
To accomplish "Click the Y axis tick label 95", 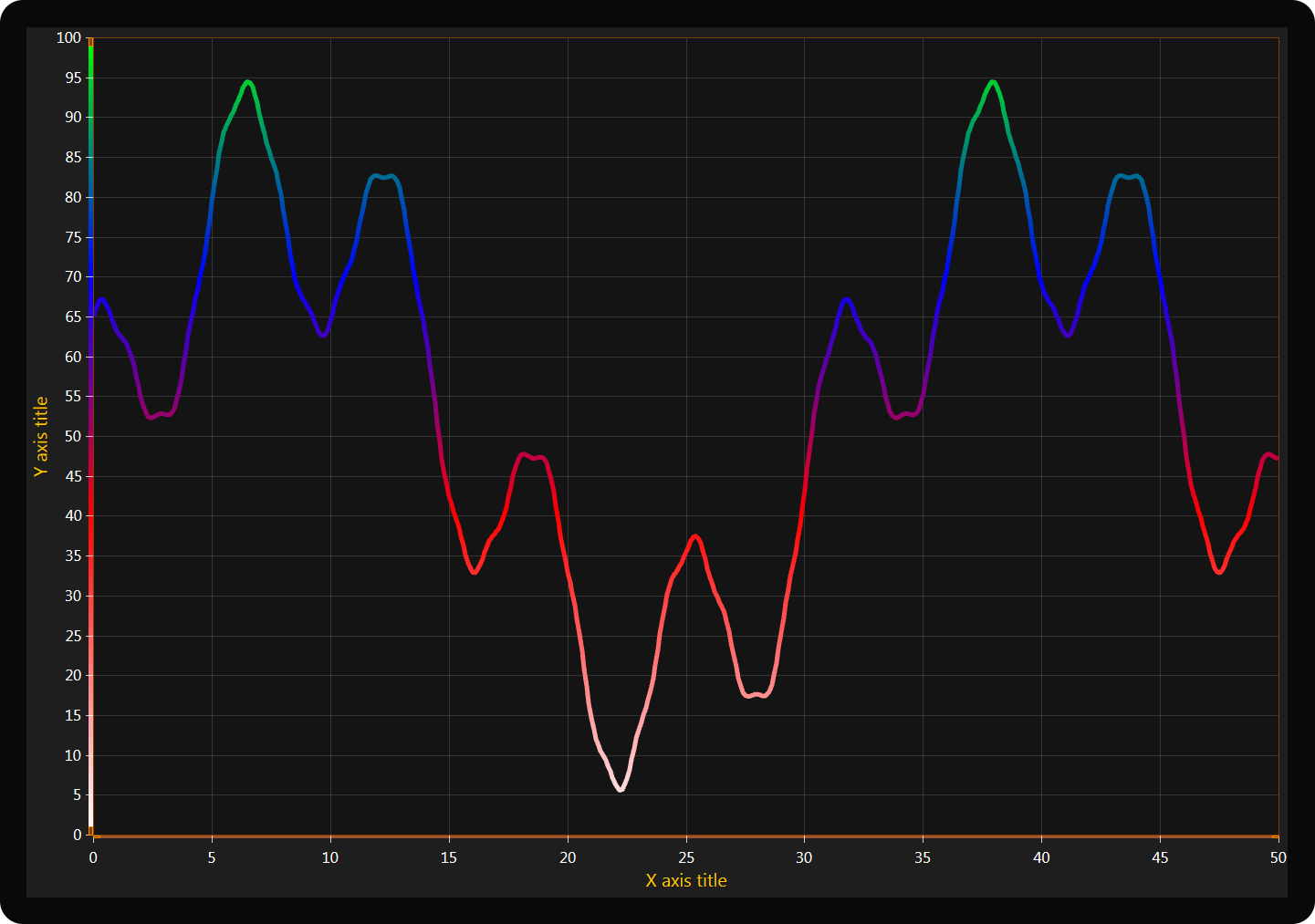I will [x=73, y=78].
